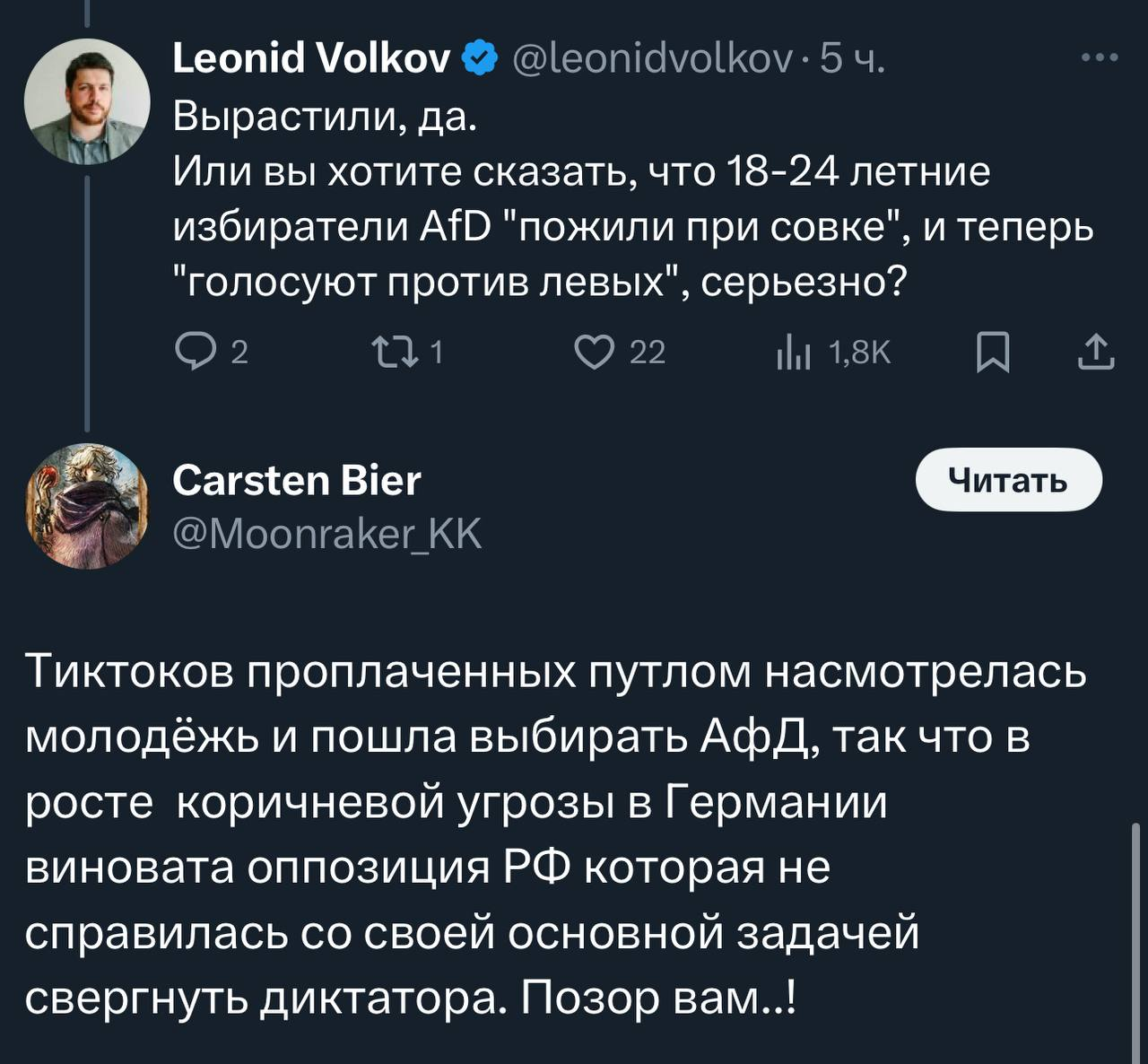The image size is (1148, 1064).
Task: Follow Carsten Bier with the Читать button
Action: [1008, 480]
